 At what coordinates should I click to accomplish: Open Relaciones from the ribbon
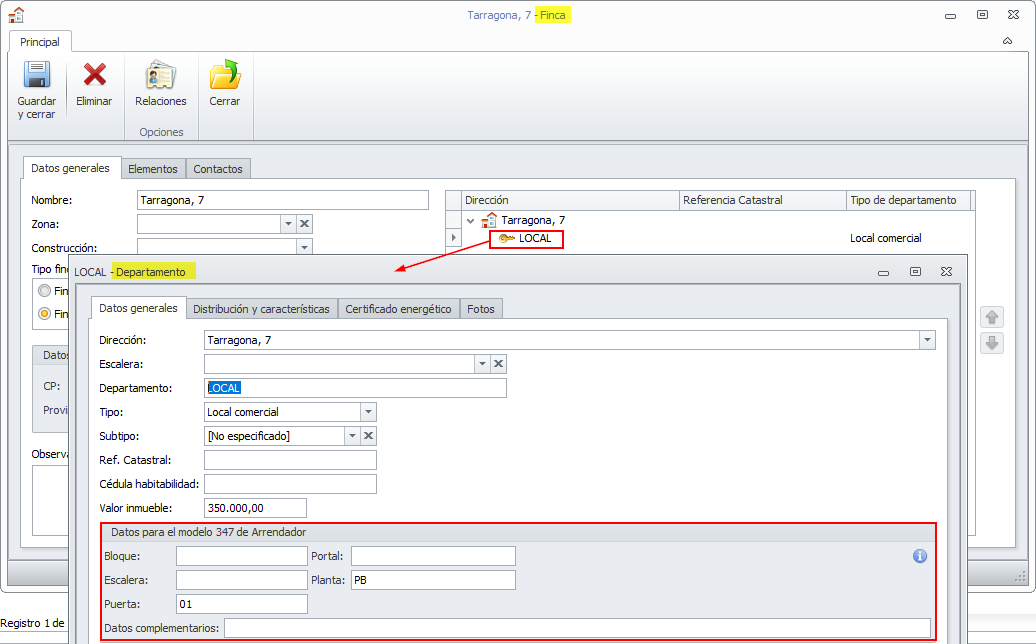[x=161, y=84]
